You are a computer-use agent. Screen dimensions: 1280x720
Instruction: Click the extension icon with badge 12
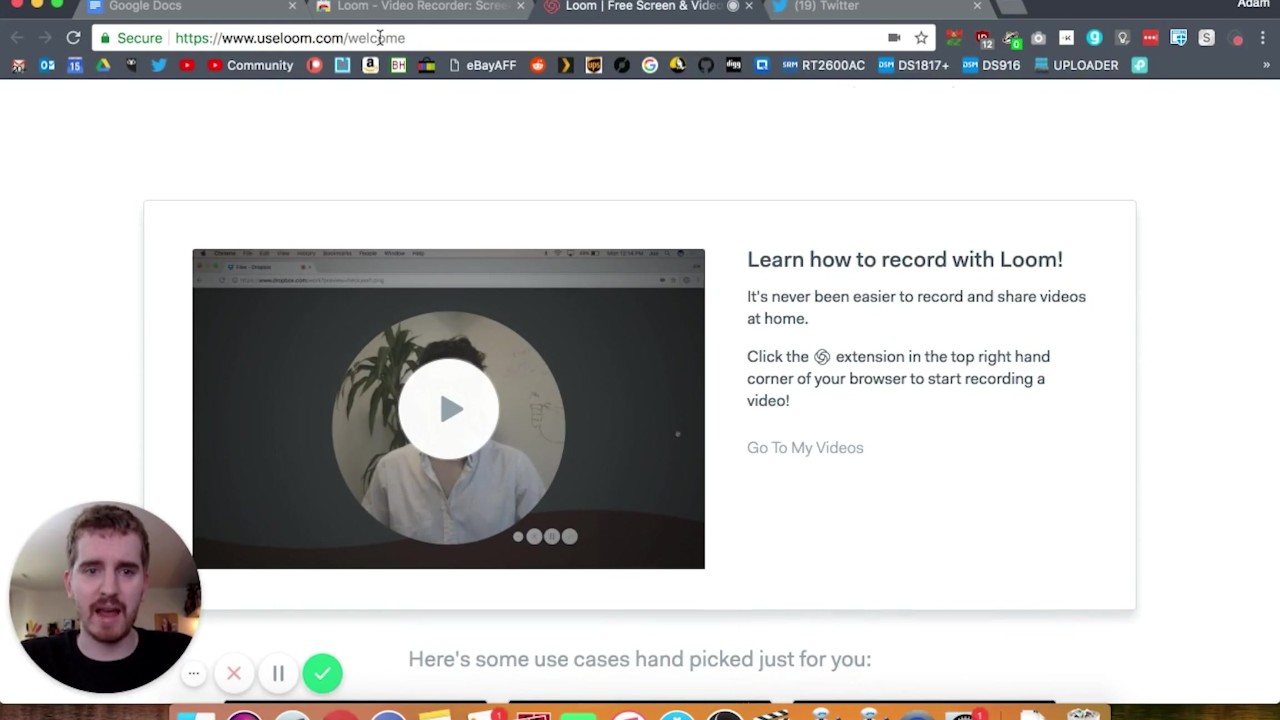click(x=983, y=39)
